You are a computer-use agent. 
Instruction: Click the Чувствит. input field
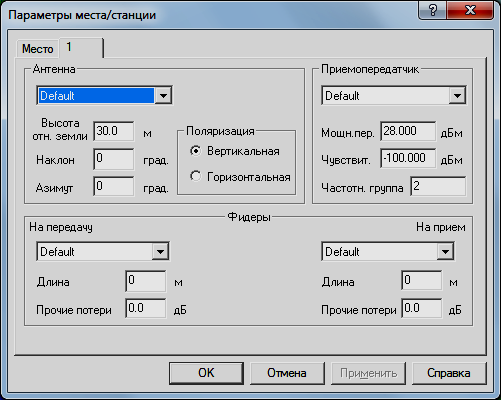click(x=408, y=158)
